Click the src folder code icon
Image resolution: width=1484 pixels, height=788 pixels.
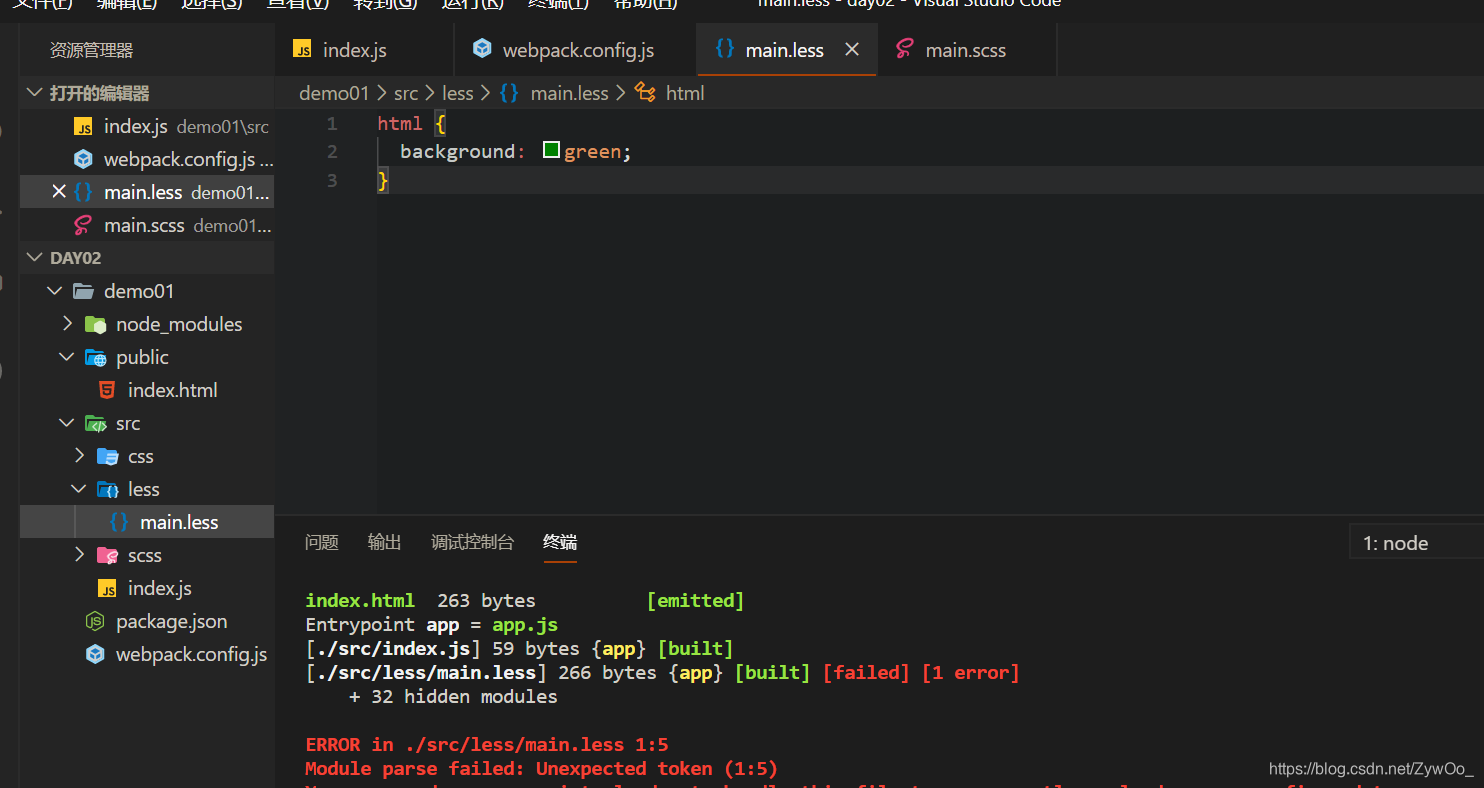pyautogui.click(x=95, y=423)
